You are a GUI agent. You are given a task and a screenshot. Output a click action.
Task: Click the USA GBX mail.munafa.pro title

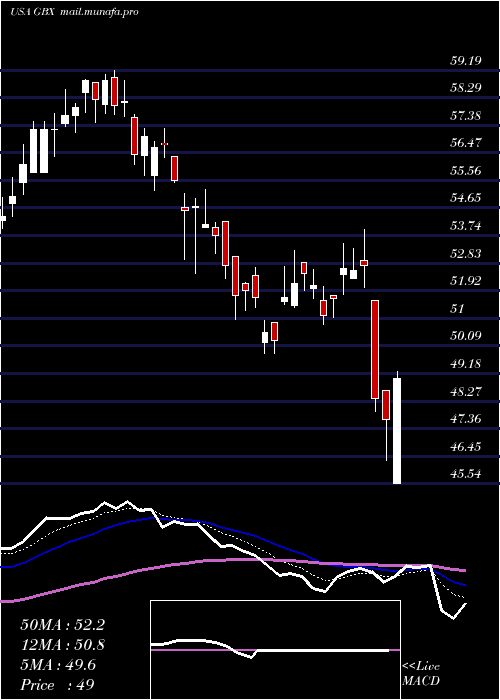[x=74, y=12]
